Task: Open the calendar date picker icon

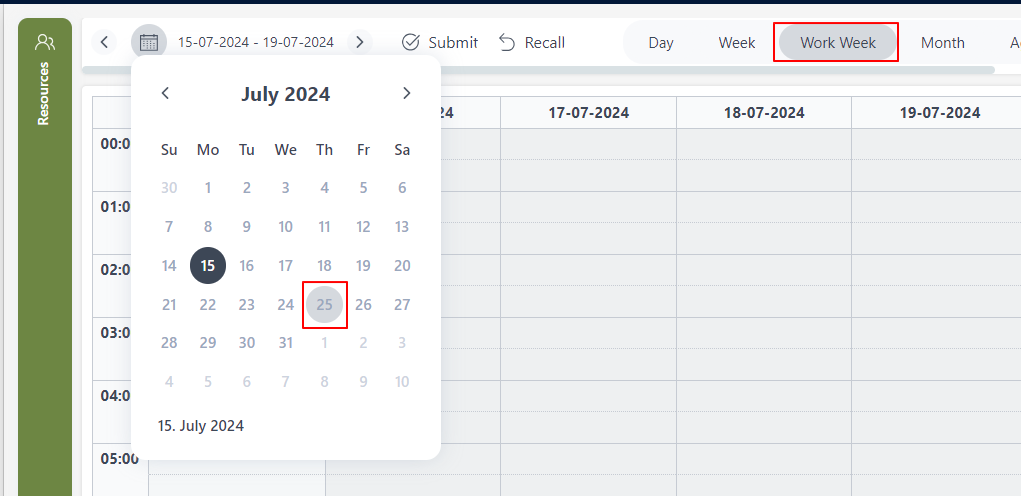Action: pos(149,42)
